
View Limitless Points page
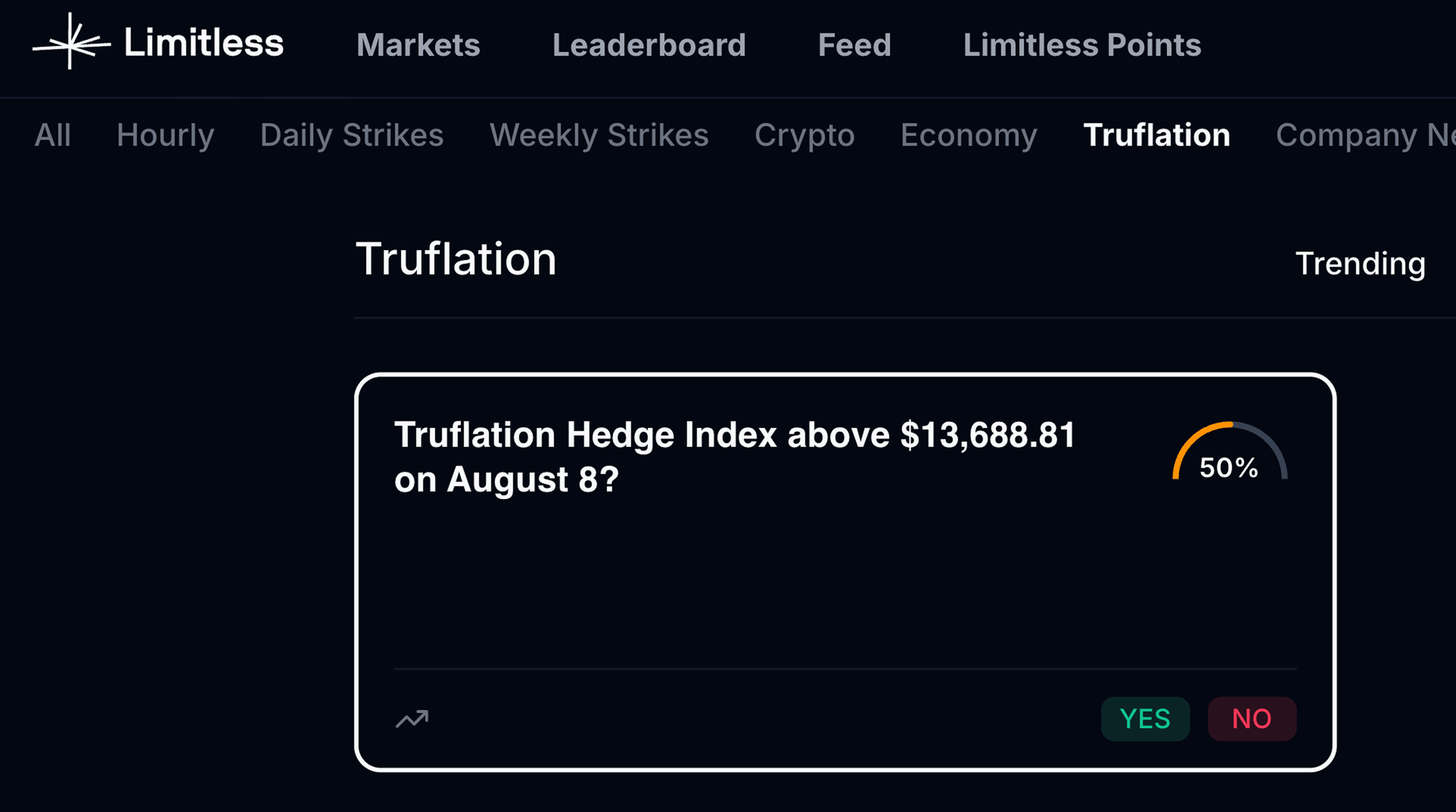click(1082, 45)
